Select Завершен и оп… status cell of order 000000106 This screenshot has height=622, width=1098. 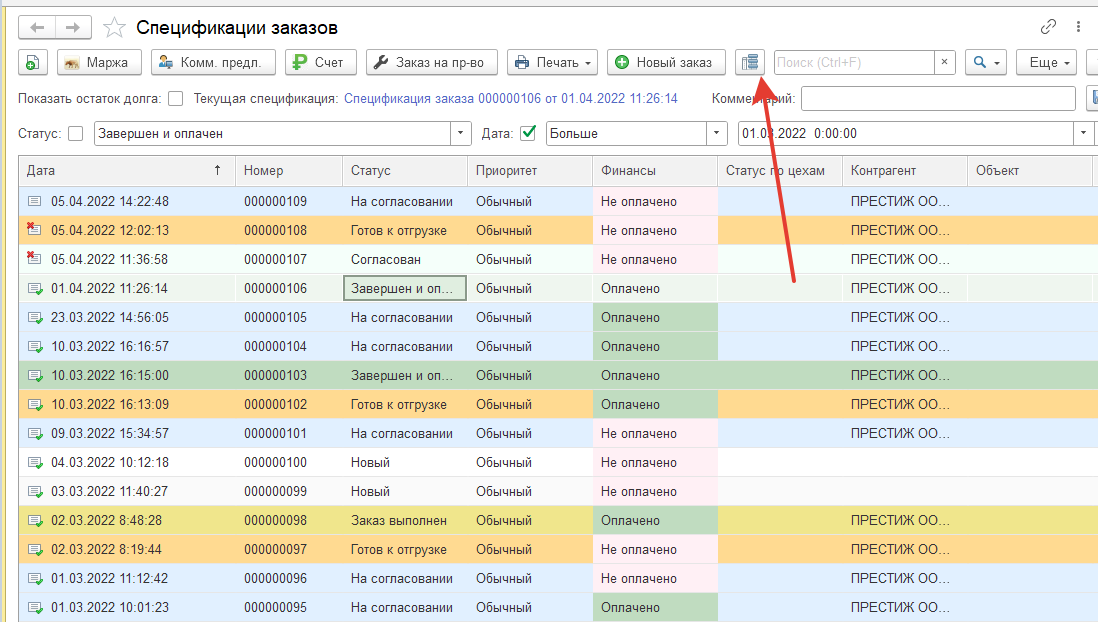click(405, 289)
